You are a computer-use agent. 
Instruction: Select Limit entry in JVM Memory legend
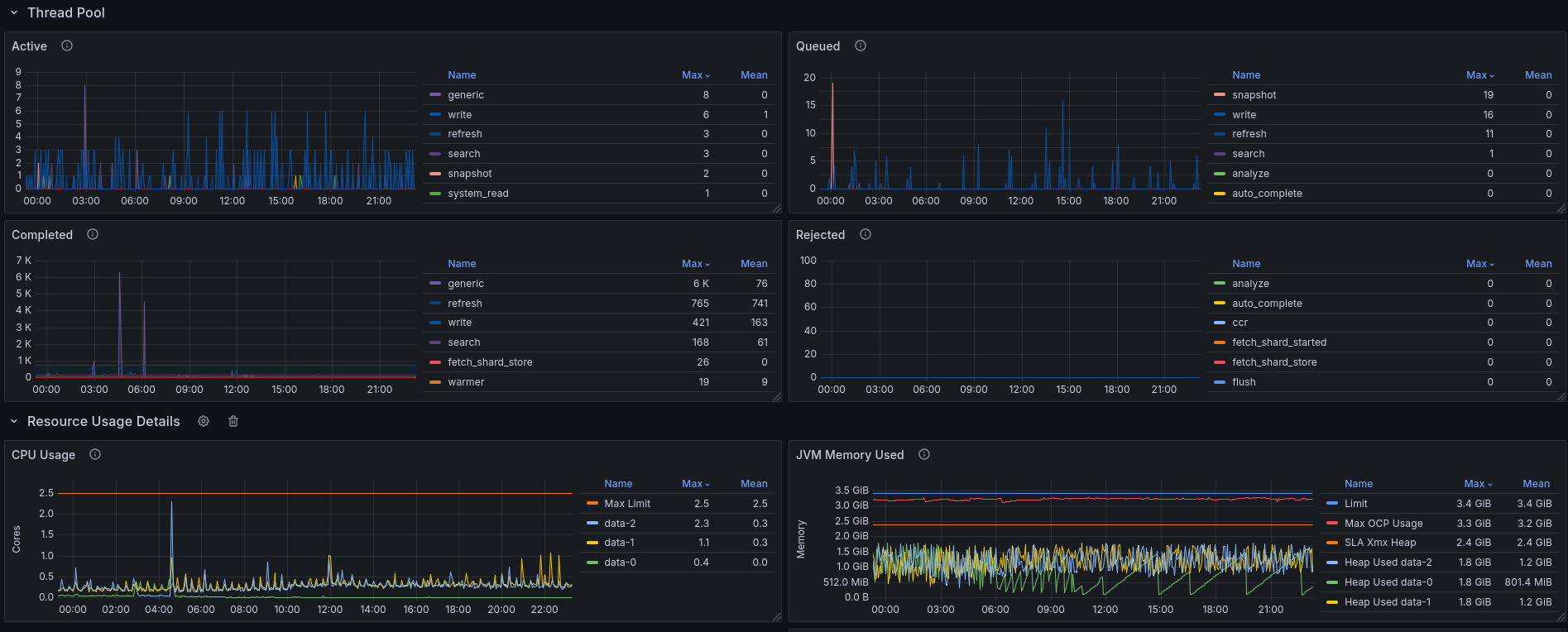(x=1355, y=504)
